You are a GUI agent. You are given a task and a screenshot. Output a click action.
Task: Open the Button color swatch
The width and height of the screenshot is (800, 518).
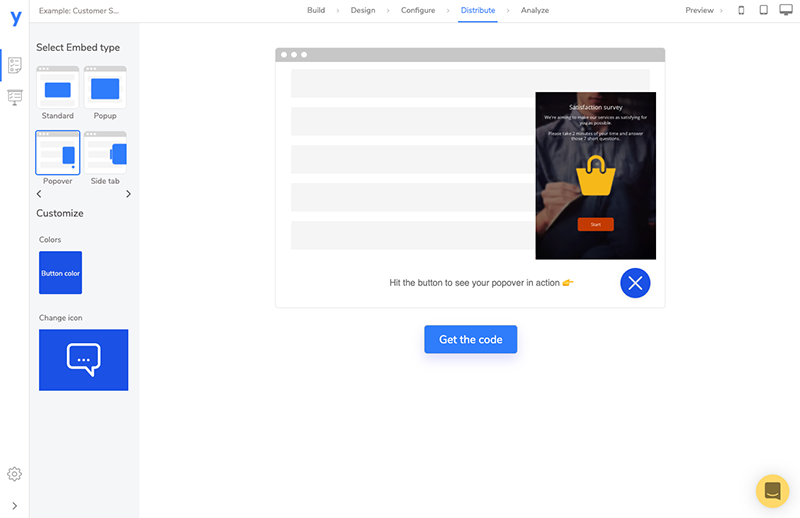pyautogui.click(x=60, y=273)
